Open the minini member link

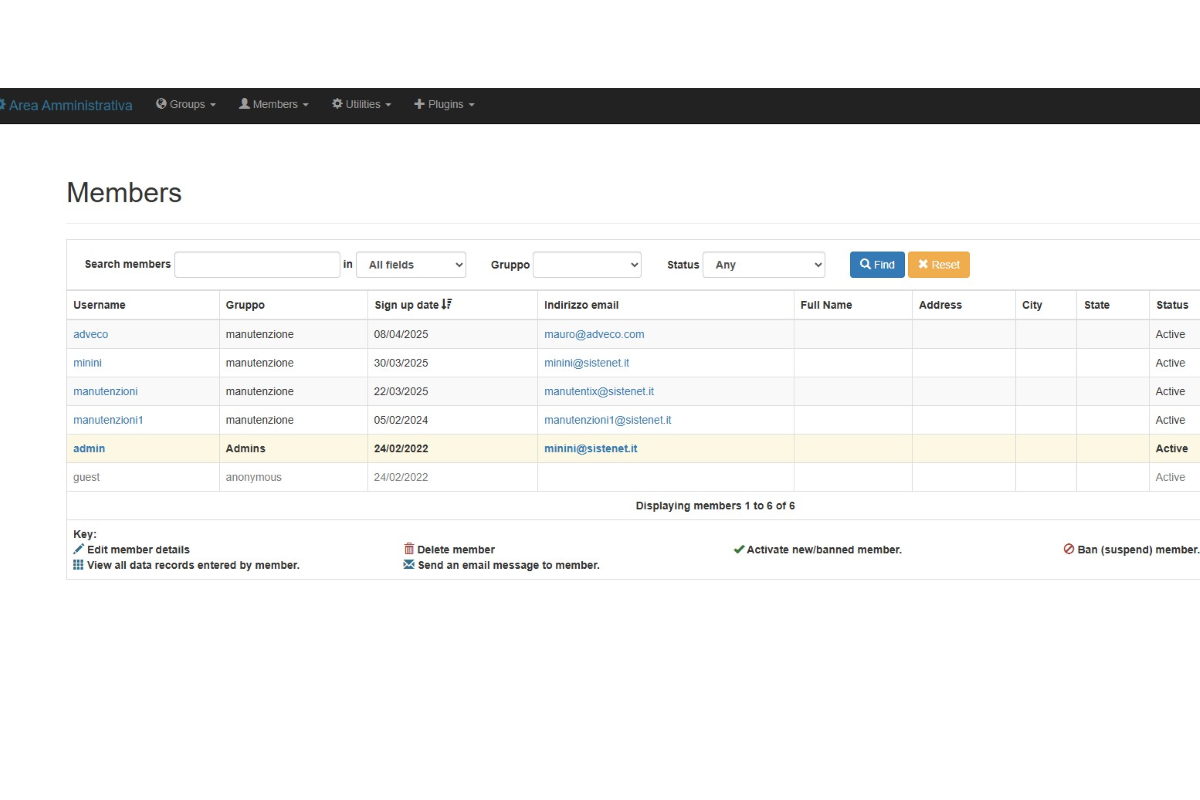click(x=87, y=363)
